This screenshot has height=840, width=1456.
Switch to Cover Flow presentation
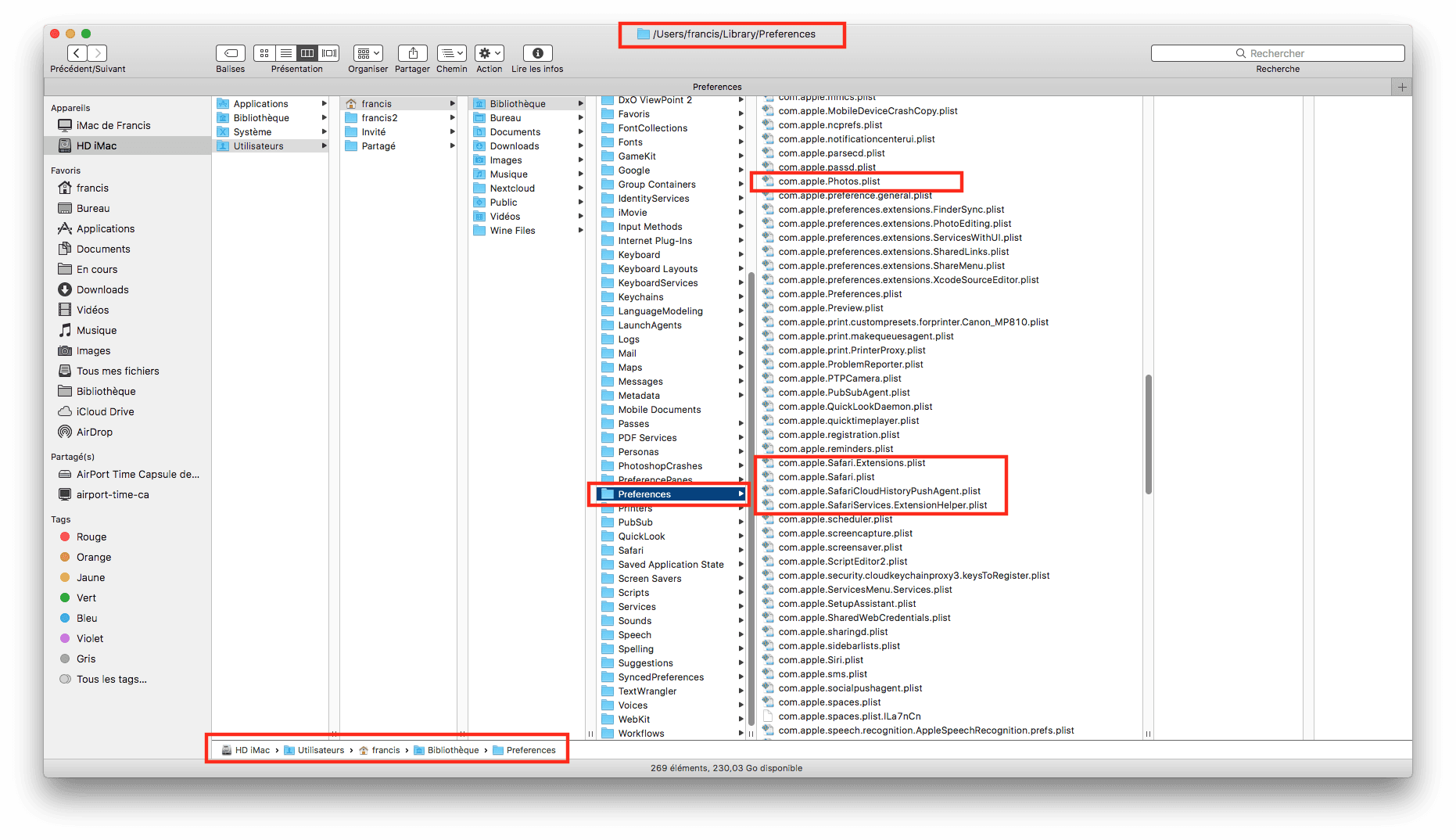point(330,53)
